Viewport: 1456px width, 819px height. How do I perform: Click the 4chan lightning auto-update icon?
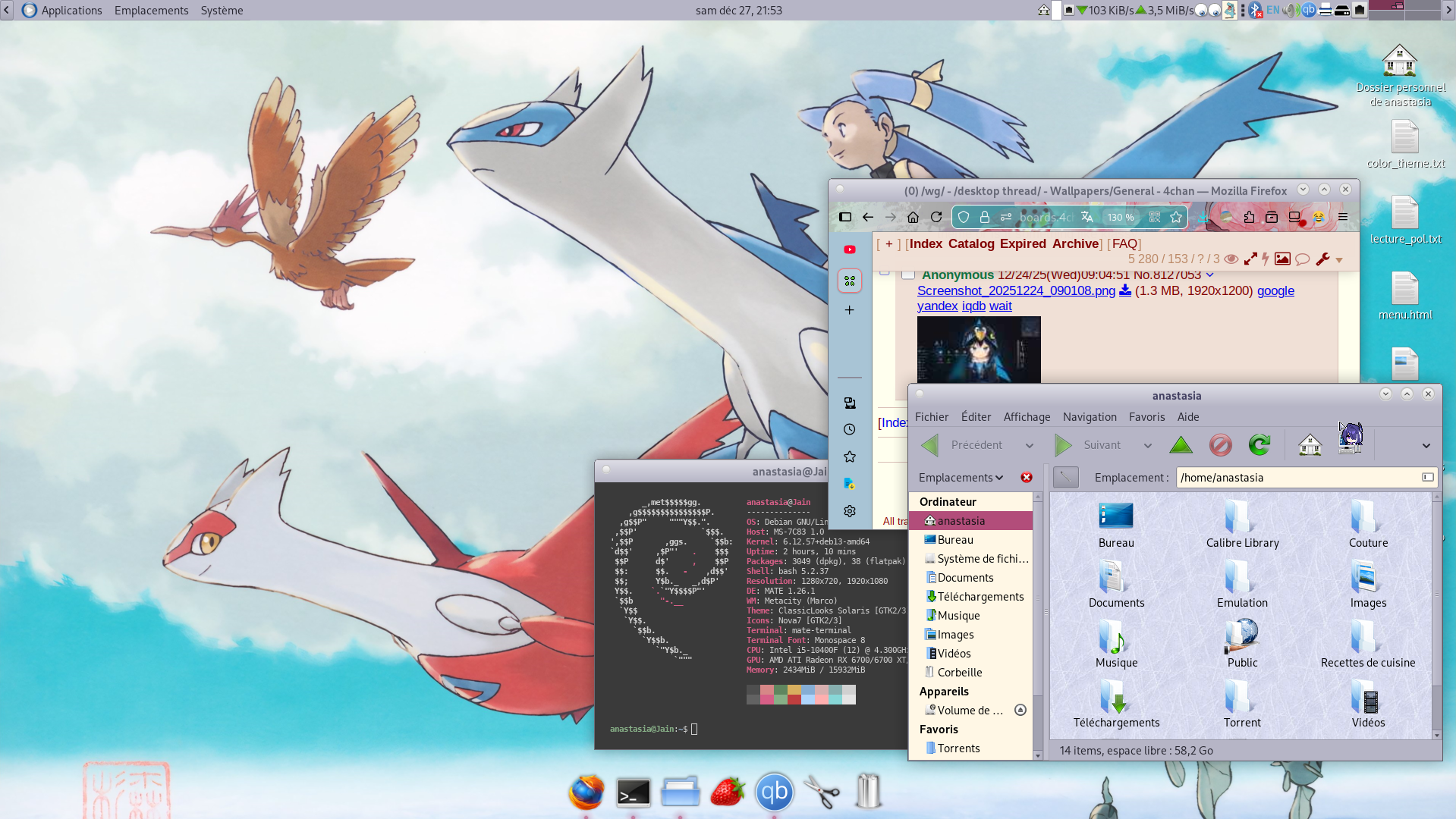1266,259
